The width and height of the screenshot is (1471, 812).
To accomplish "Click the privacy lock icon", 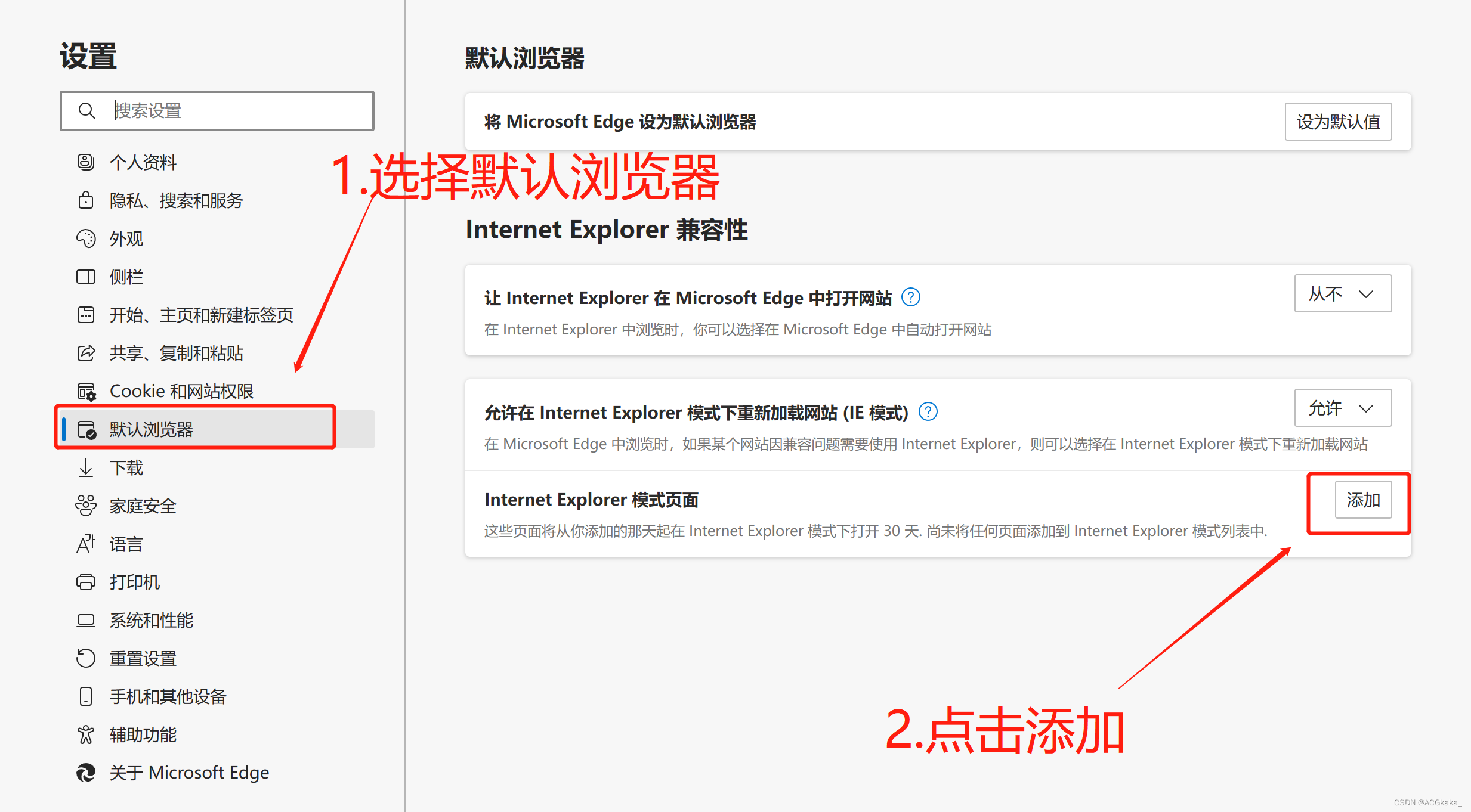I will [x=86, y=200].
